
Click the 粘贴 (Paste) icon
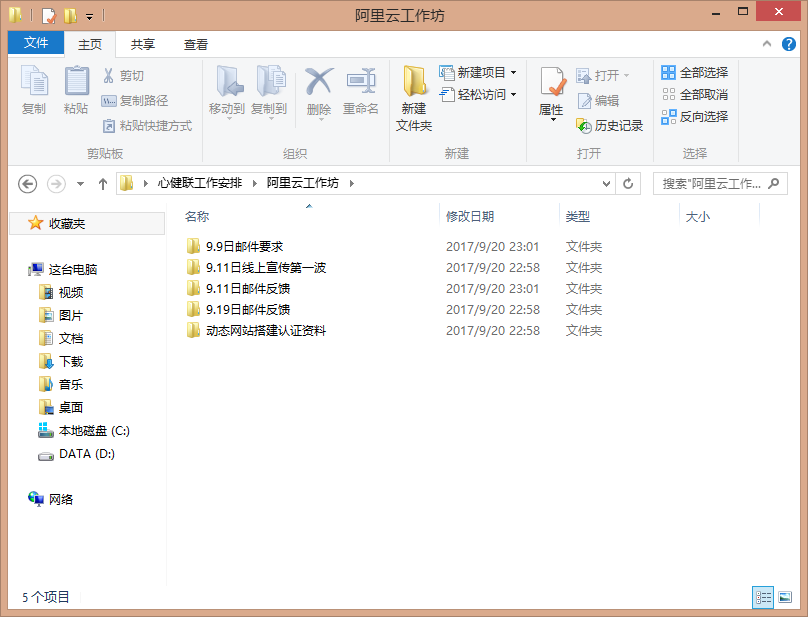pyautogui.click(x=75, y=95)
